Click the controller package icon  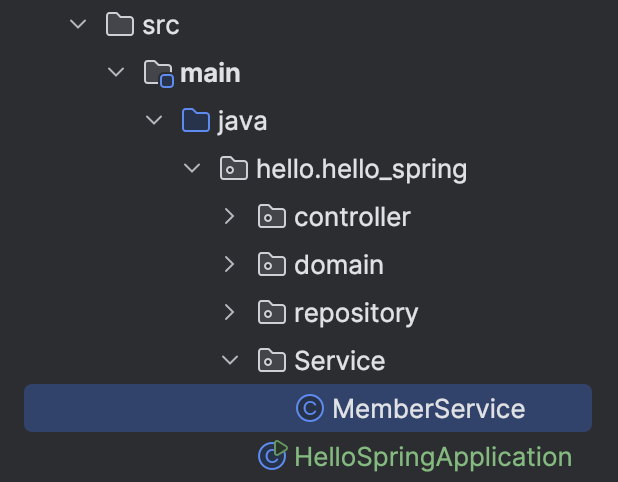click(272, 216)
